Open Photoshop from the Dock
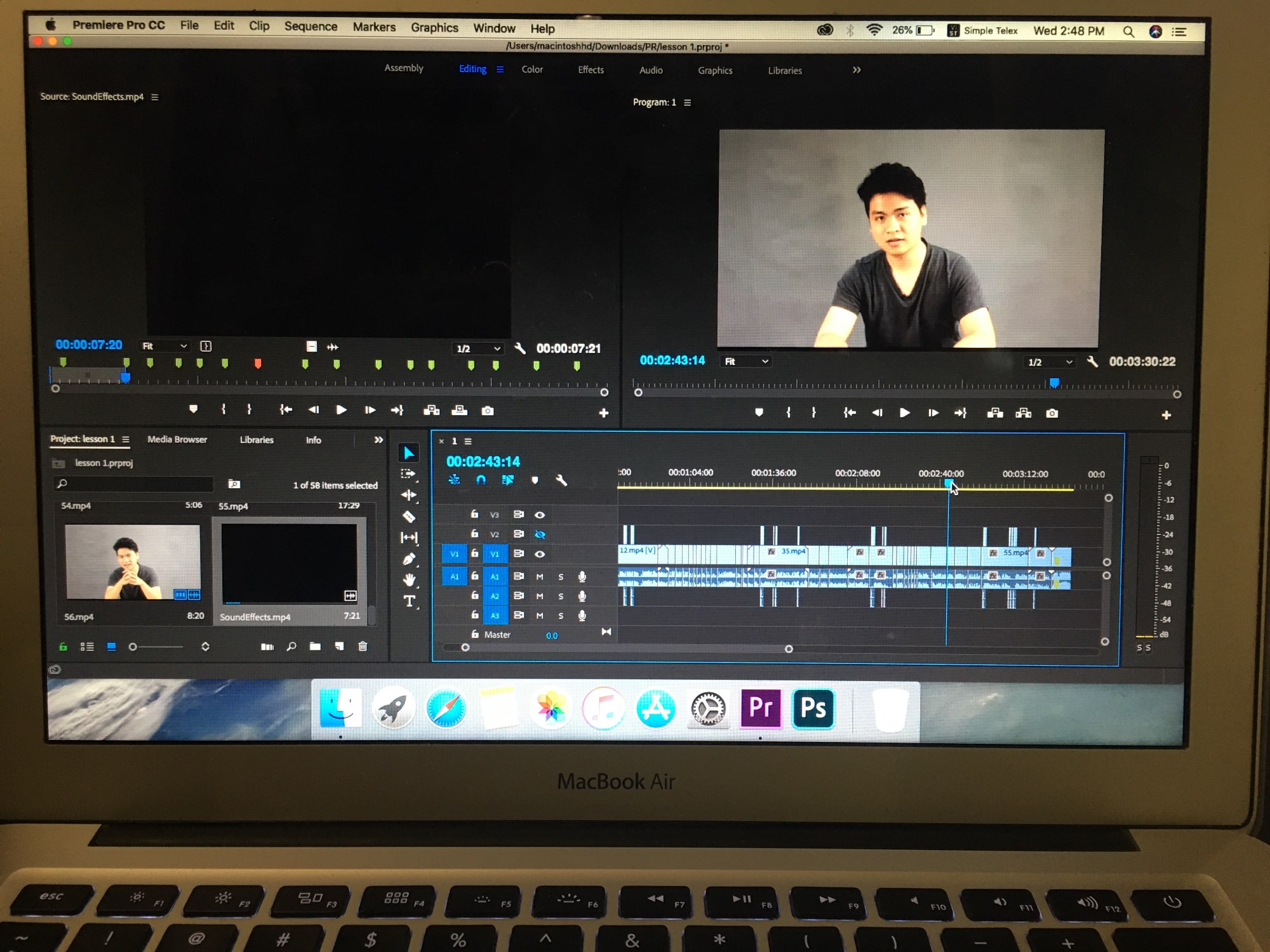1270x952 pixels. point(813,708)
